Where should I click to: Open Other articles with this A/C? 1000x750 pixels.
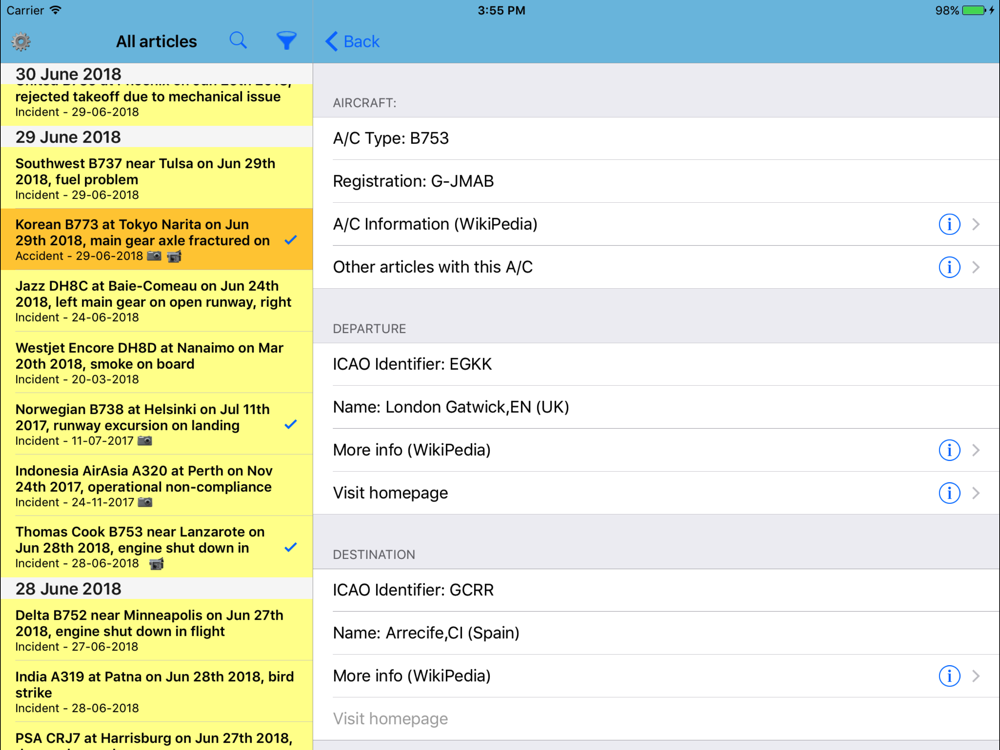656,267
